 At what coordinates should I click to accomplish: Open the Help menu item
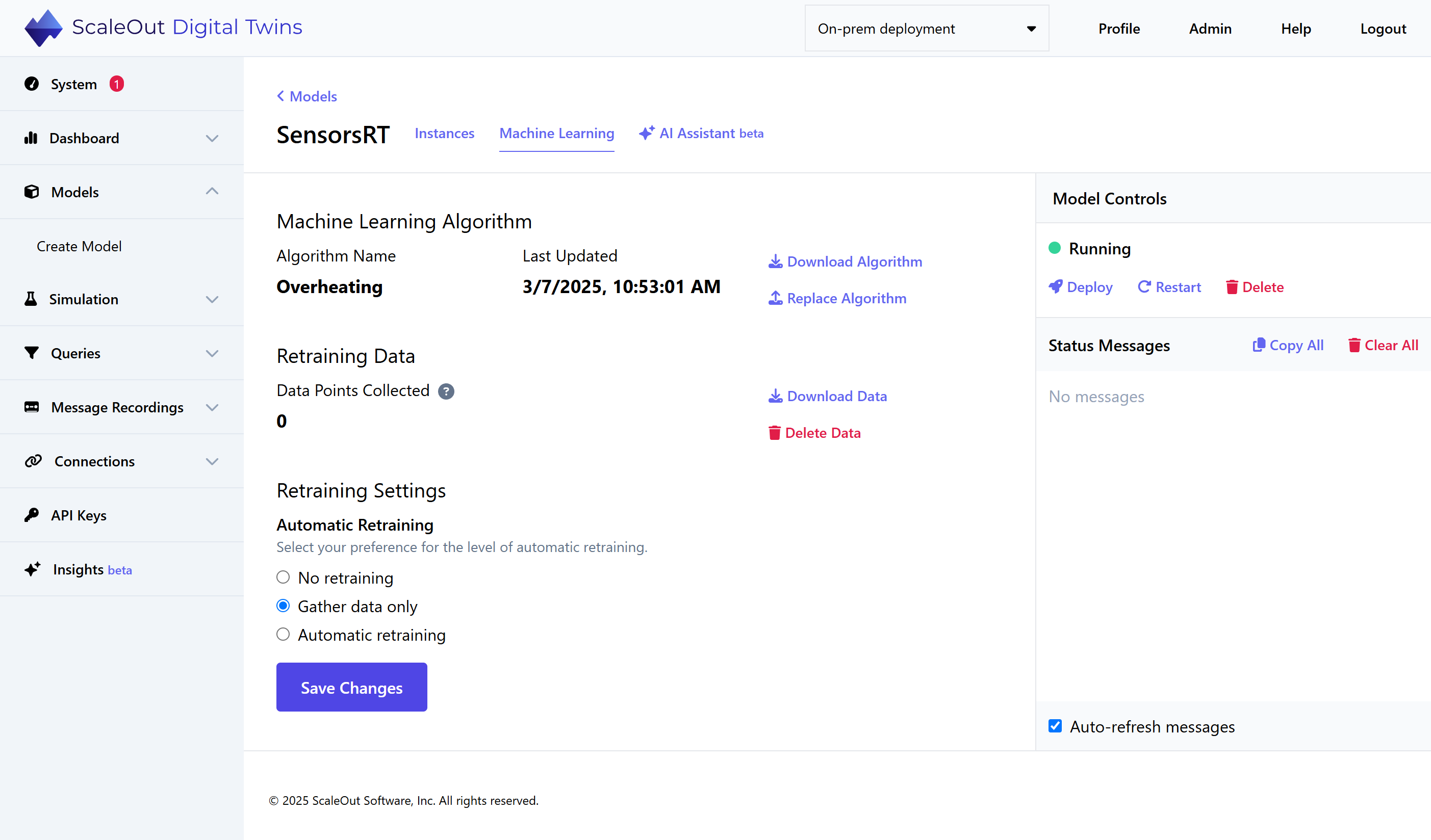tap(1296, 29)
